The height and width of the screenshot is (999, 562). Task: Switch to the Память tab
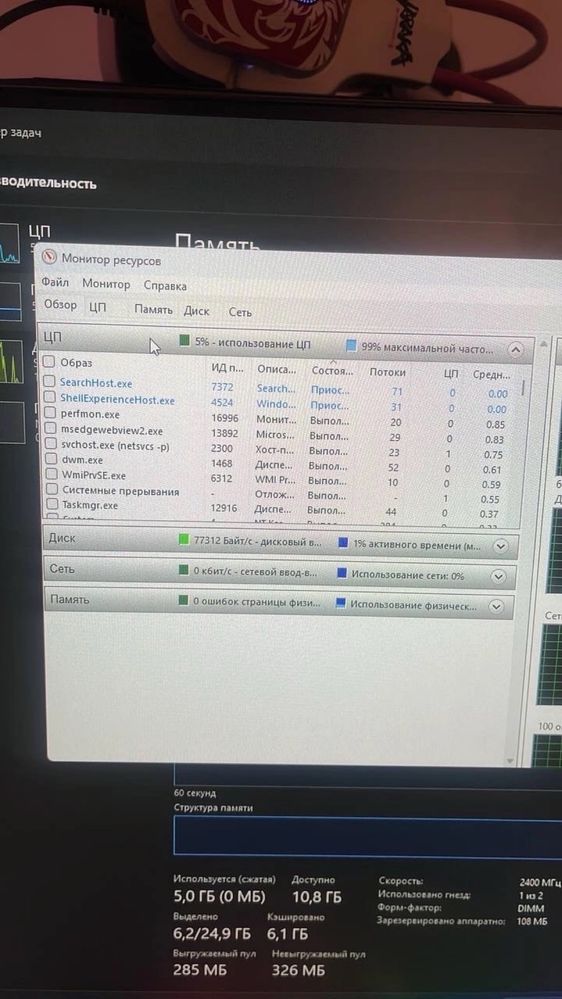pos(153,310)
